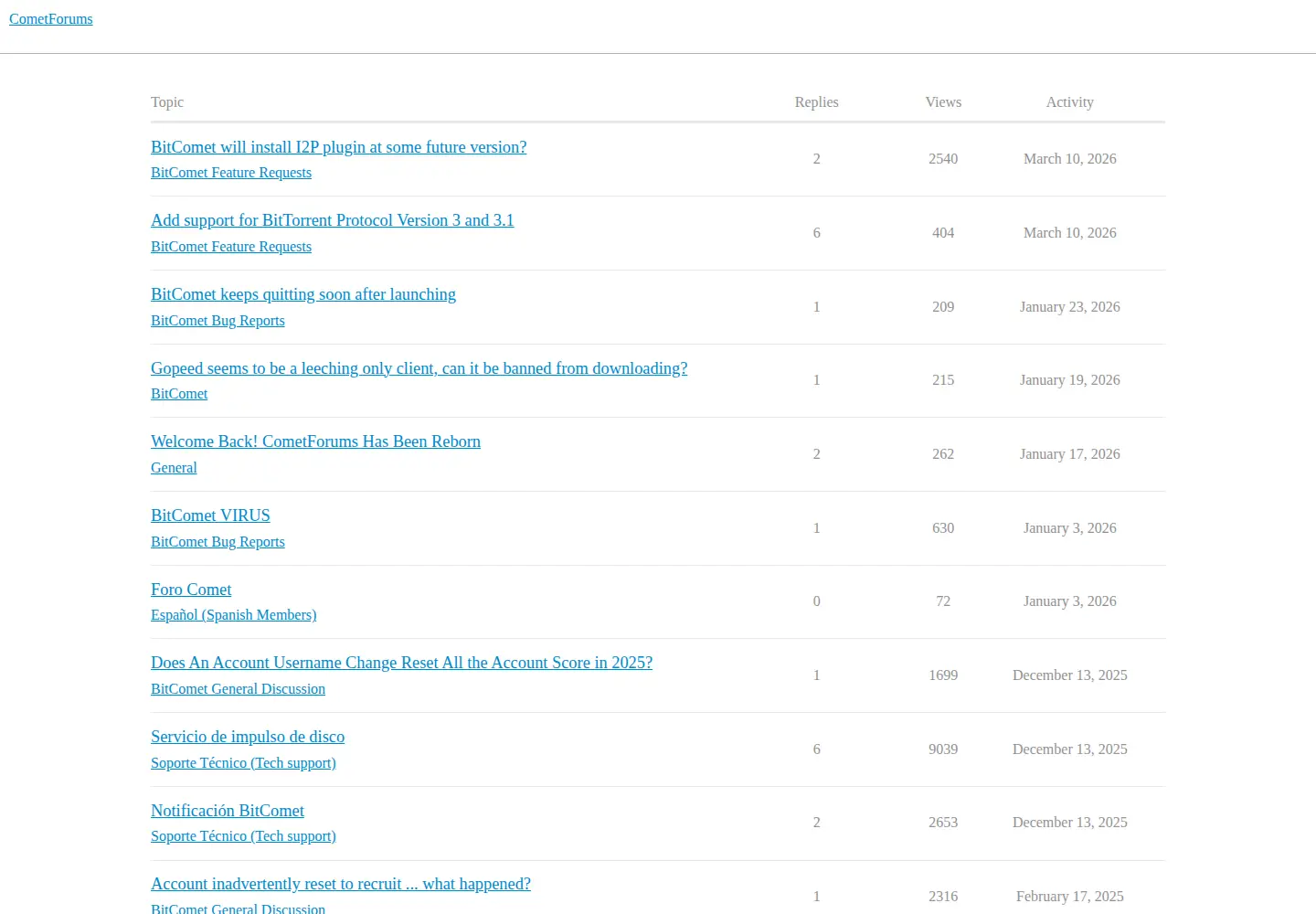Screen dimensions: 1316x914
Task: Click the view count '404'
Action: click(943, 233)
